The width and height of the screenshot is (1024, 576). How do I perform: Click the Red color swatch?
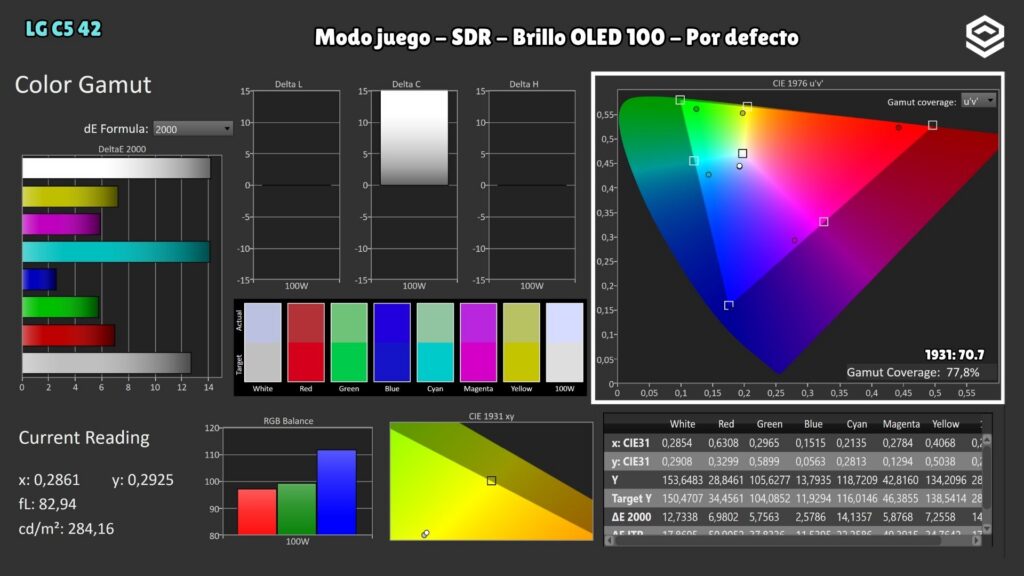coord(306,342)
